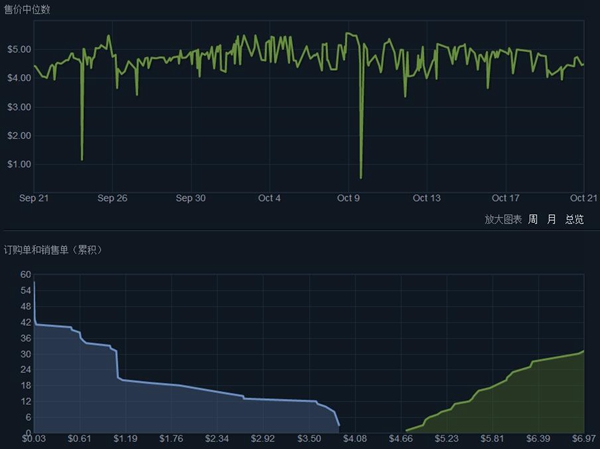The width and height of the screenshot is (600, 449).
Task: Click the green sell-orders curve end at $6.97
Action: (x=583, y=351)
